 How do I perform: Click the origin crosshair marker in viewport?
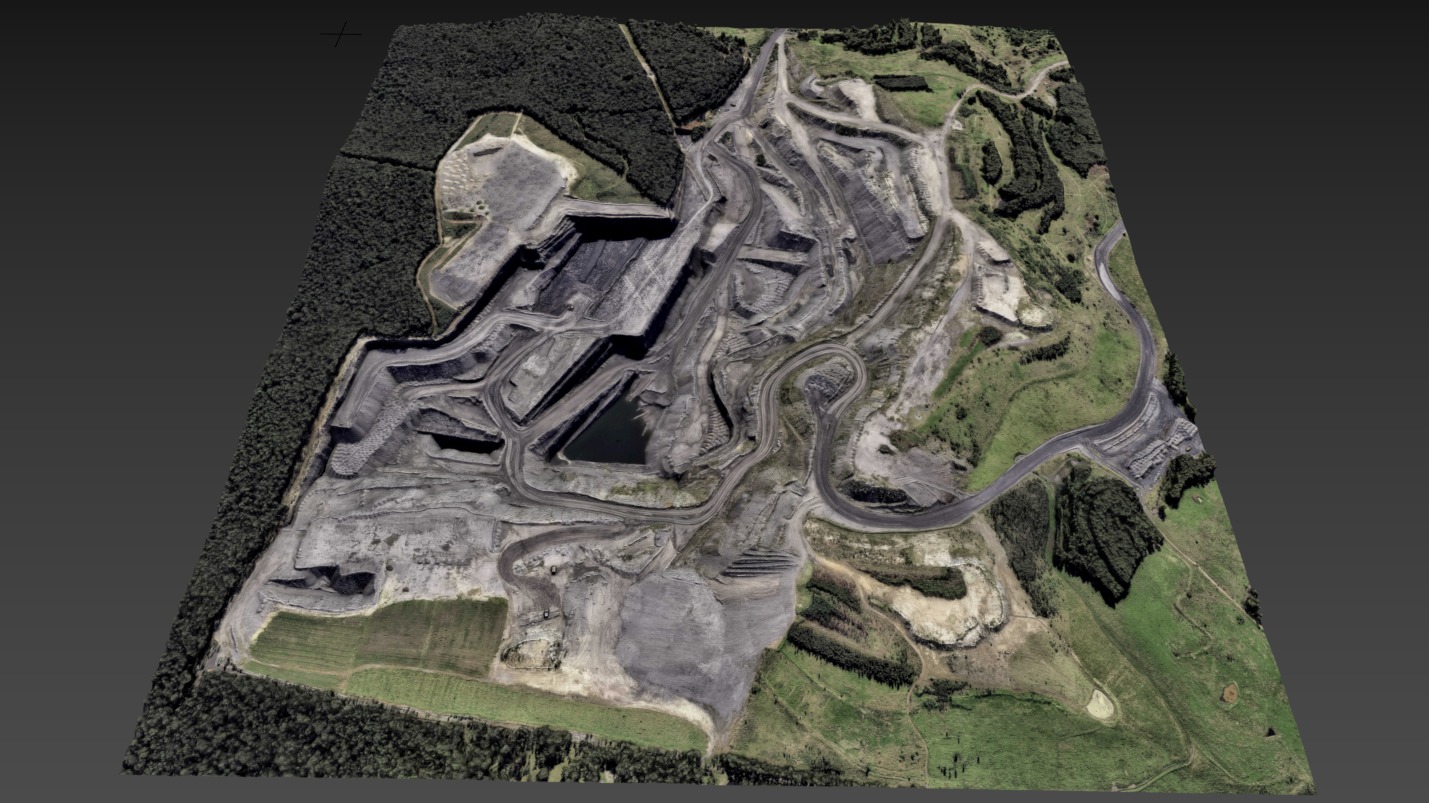click(x=342, y=35)
